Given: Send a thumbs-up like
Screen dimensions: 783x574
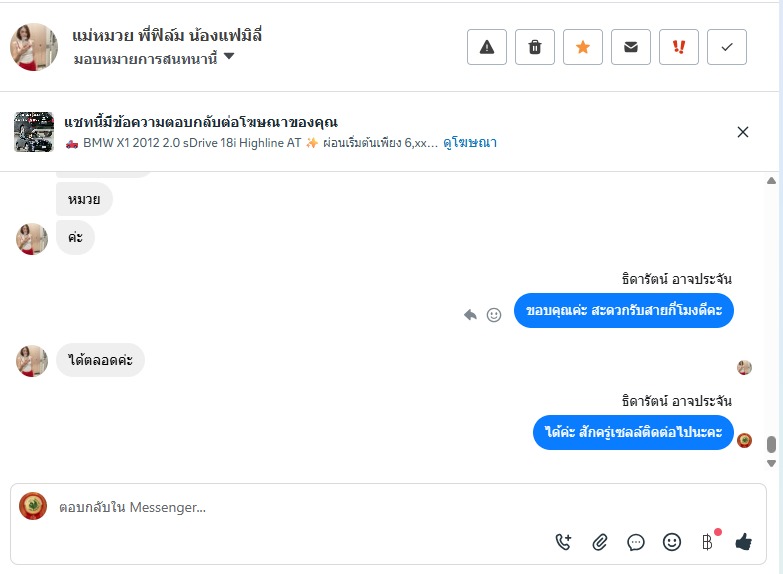Looking at the screenshot, I should pos(743,542).
